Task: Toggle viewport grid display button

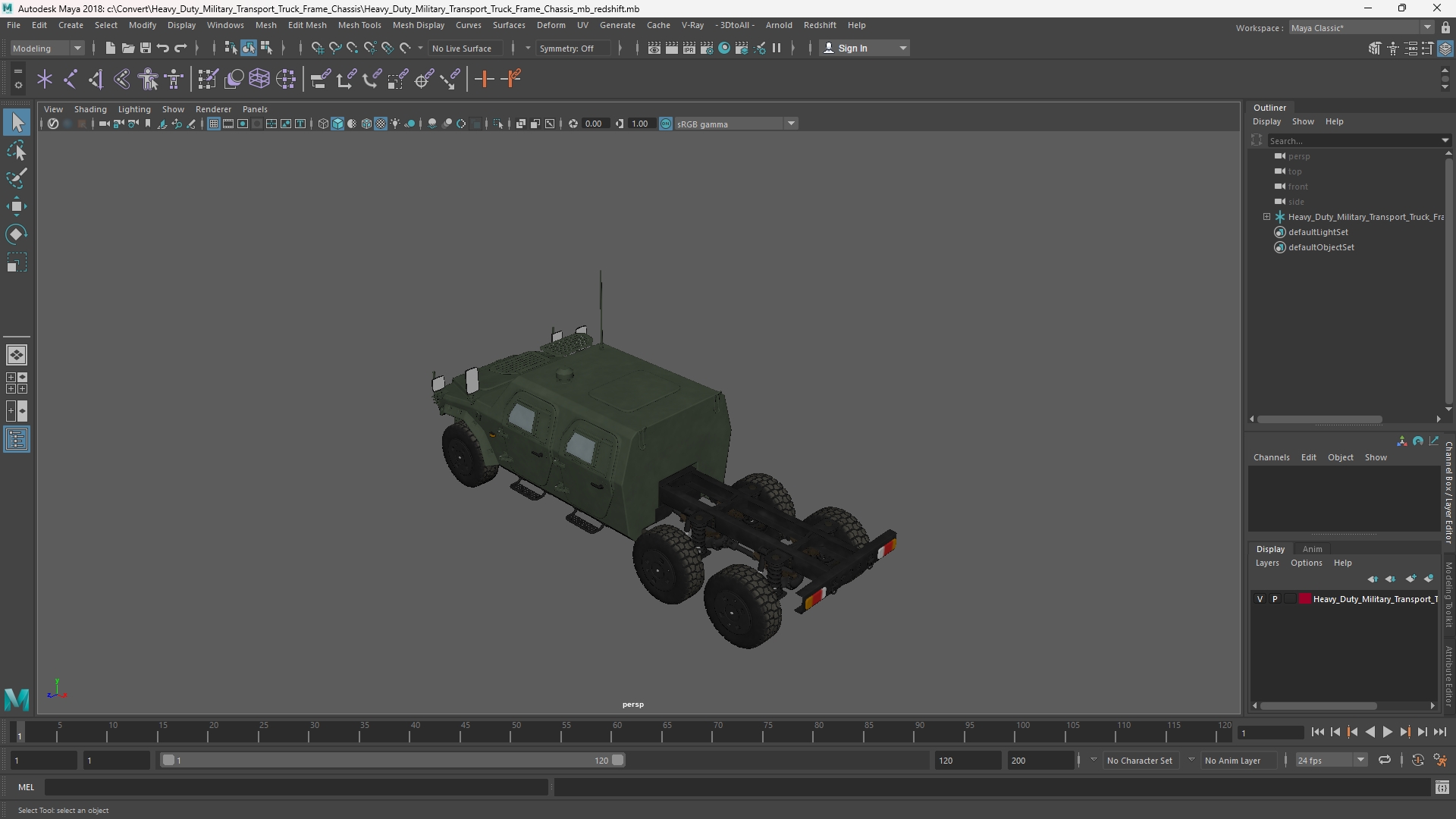Action: (x=214, y=124)
